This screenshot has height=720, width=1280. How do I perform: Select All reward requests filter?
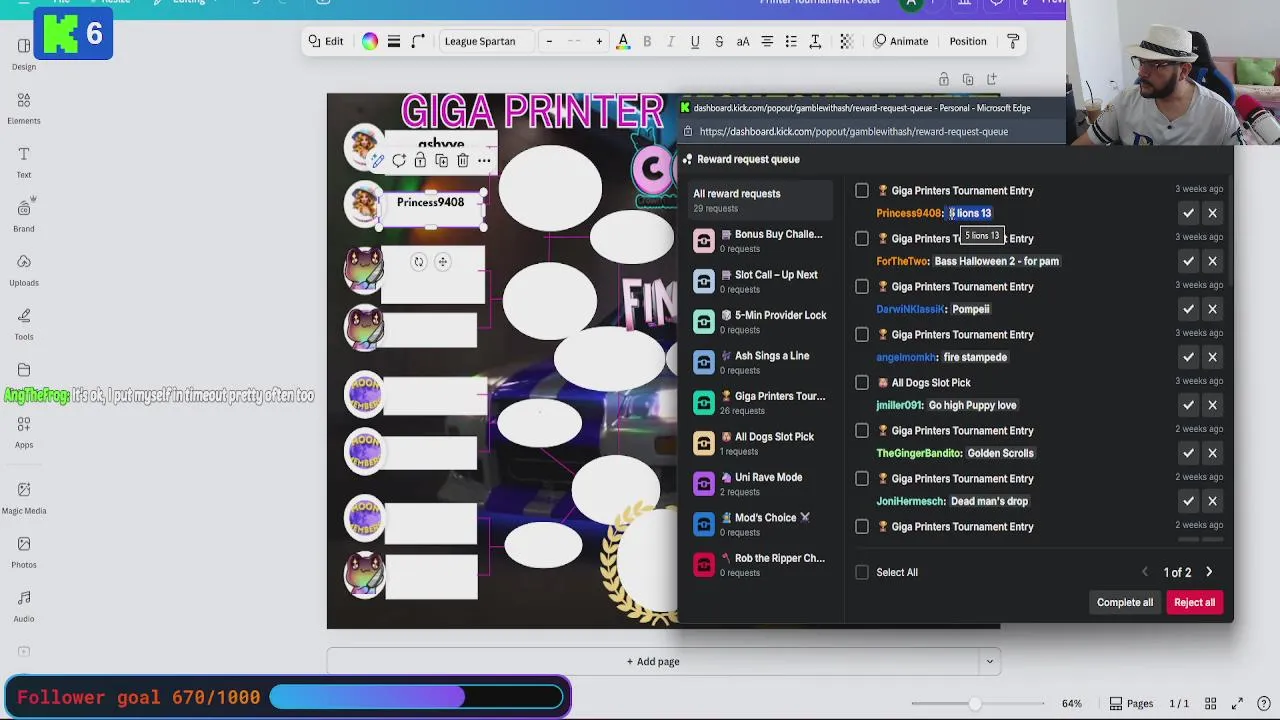tap(760, 200)
